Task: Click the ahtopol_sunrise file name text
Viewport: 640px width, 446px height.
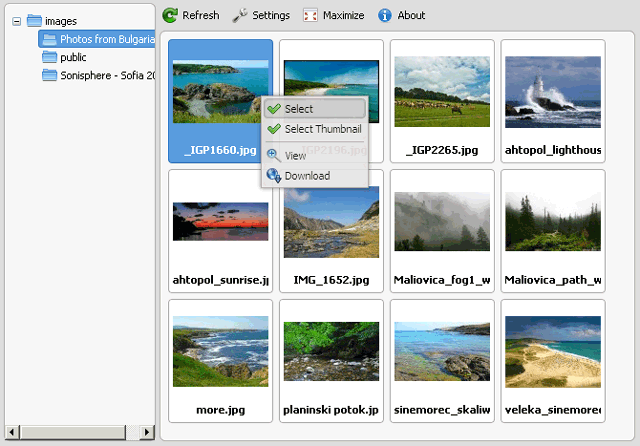Action: [x=220, y=280]
